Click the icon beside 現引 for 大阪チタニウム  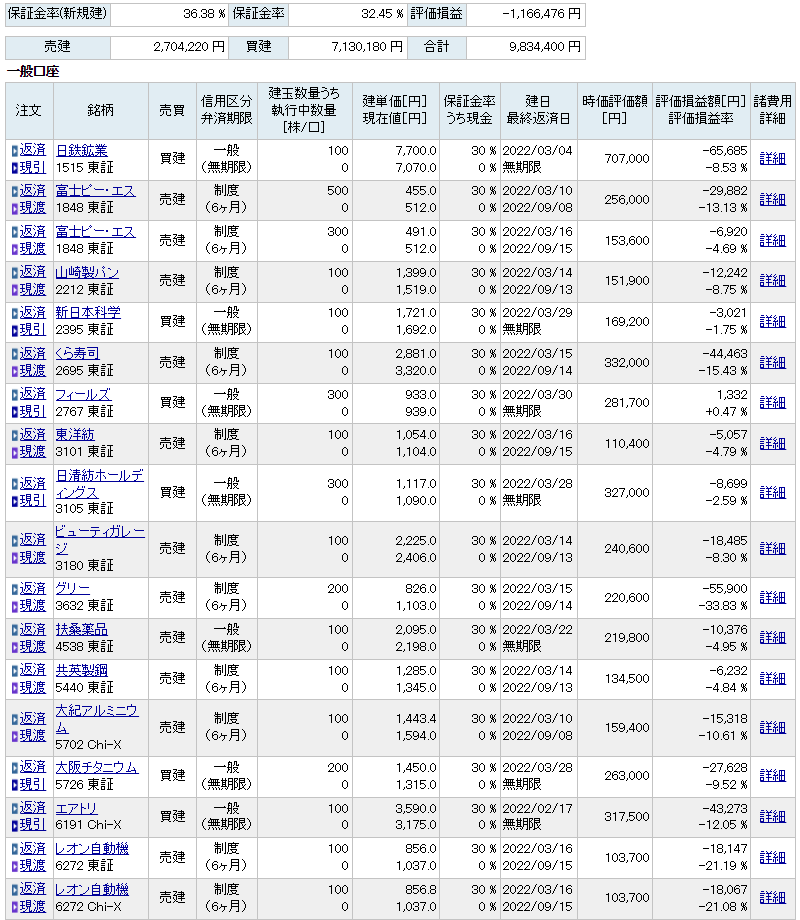(x=14, y=784)
